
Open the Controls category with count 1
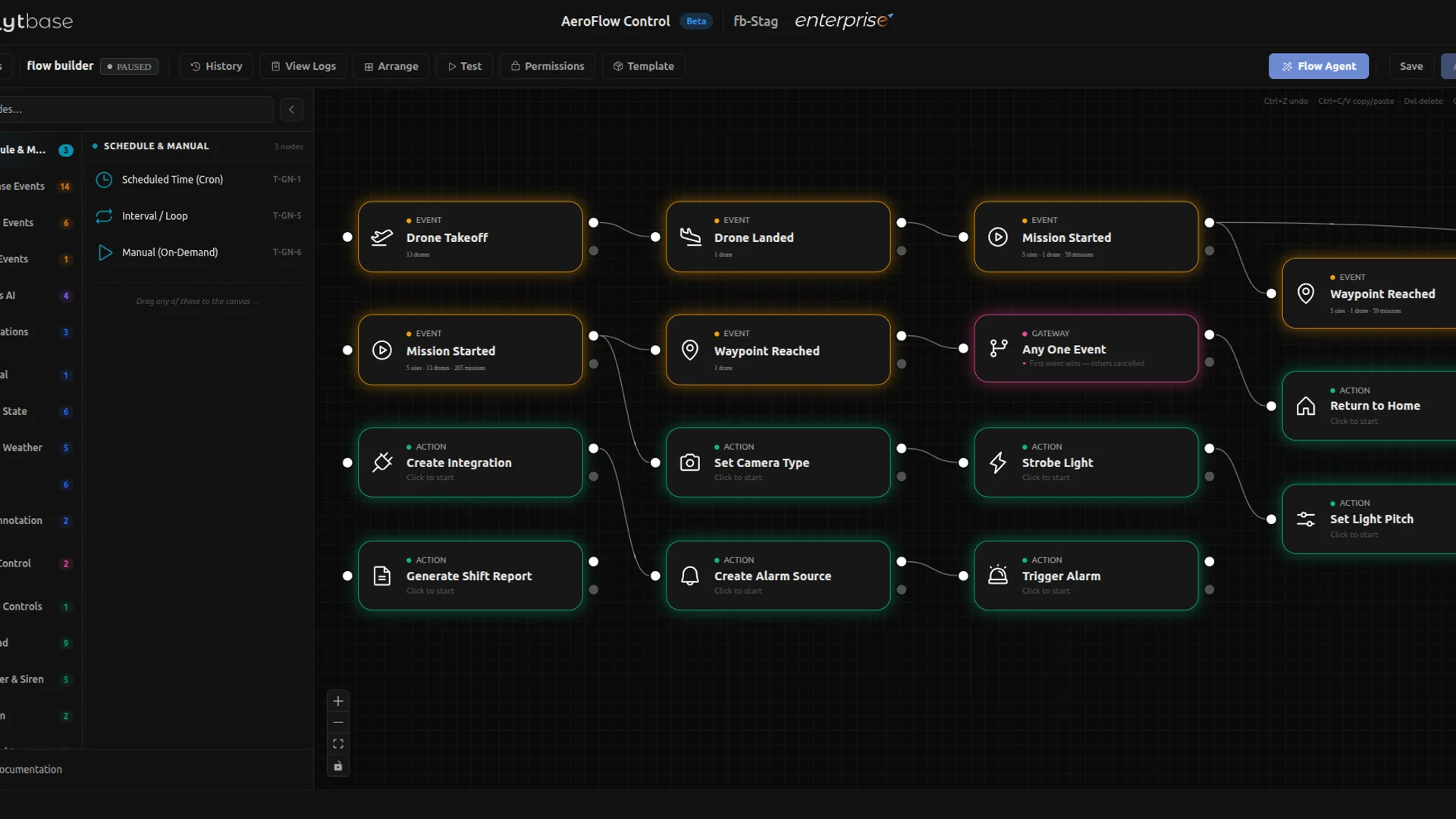(x=38, y=607)
